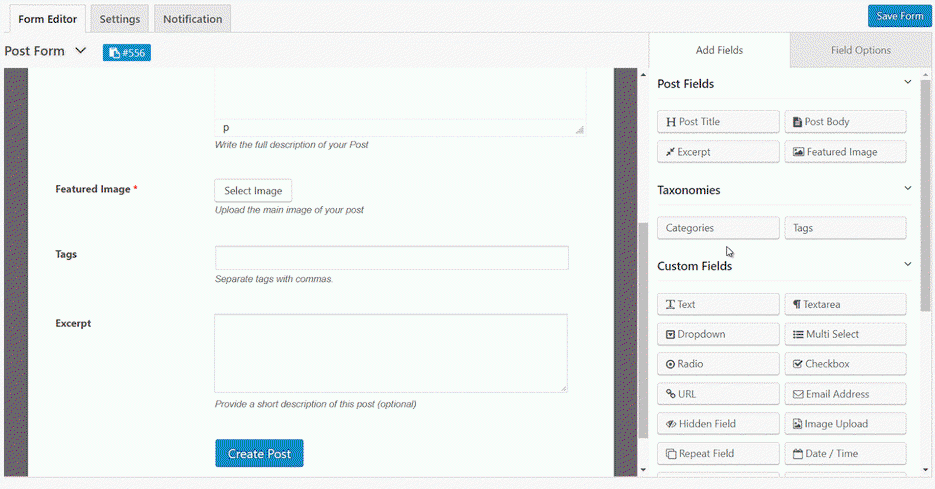The width and height of the screenshot is (935, 489).
Task: Switch to the Settings tab
Action: (119, 19)
